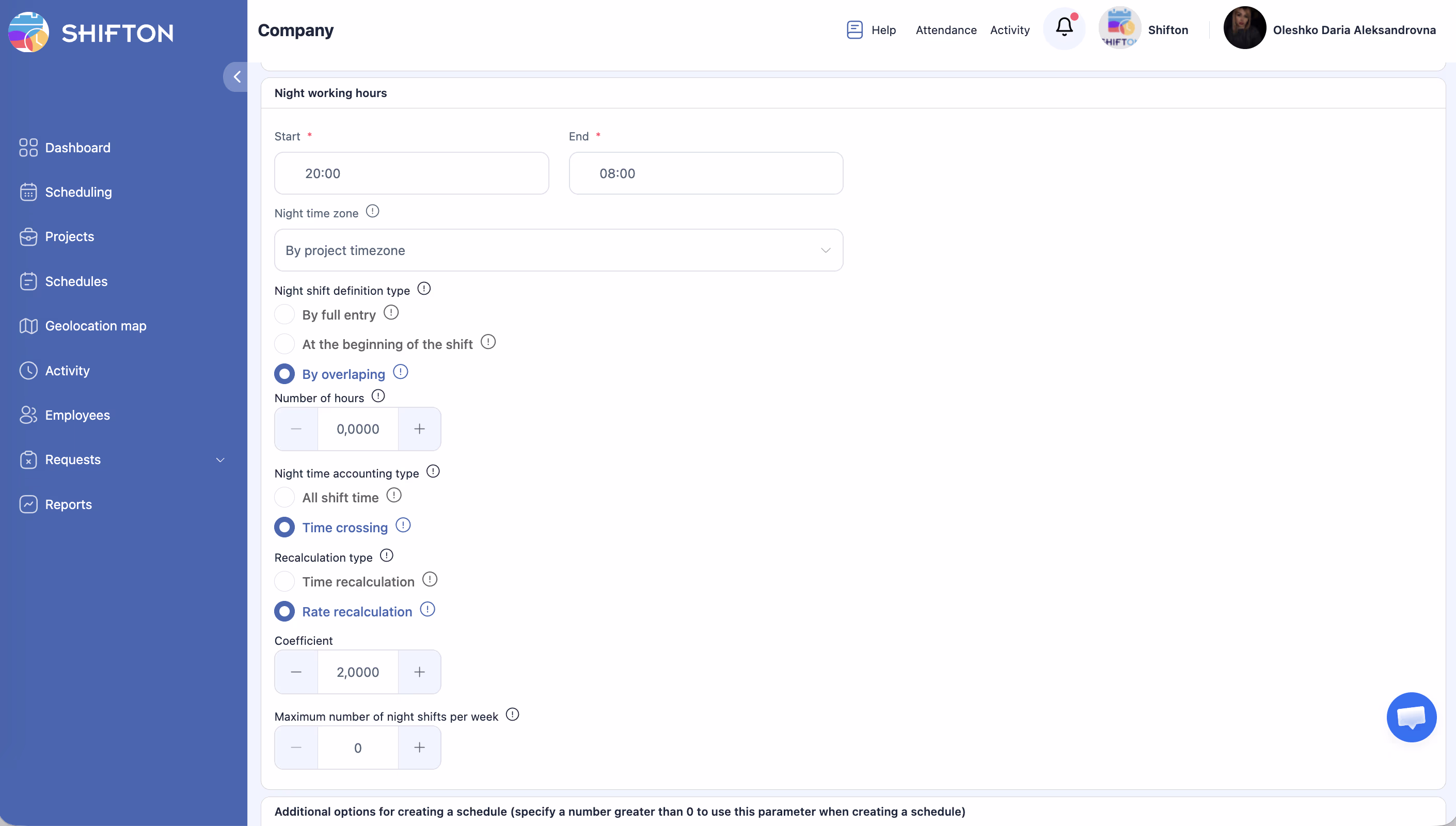Open the live chat bubble widget
The height and width of the screenshot is (826, 1456).
coord(1411,717)
